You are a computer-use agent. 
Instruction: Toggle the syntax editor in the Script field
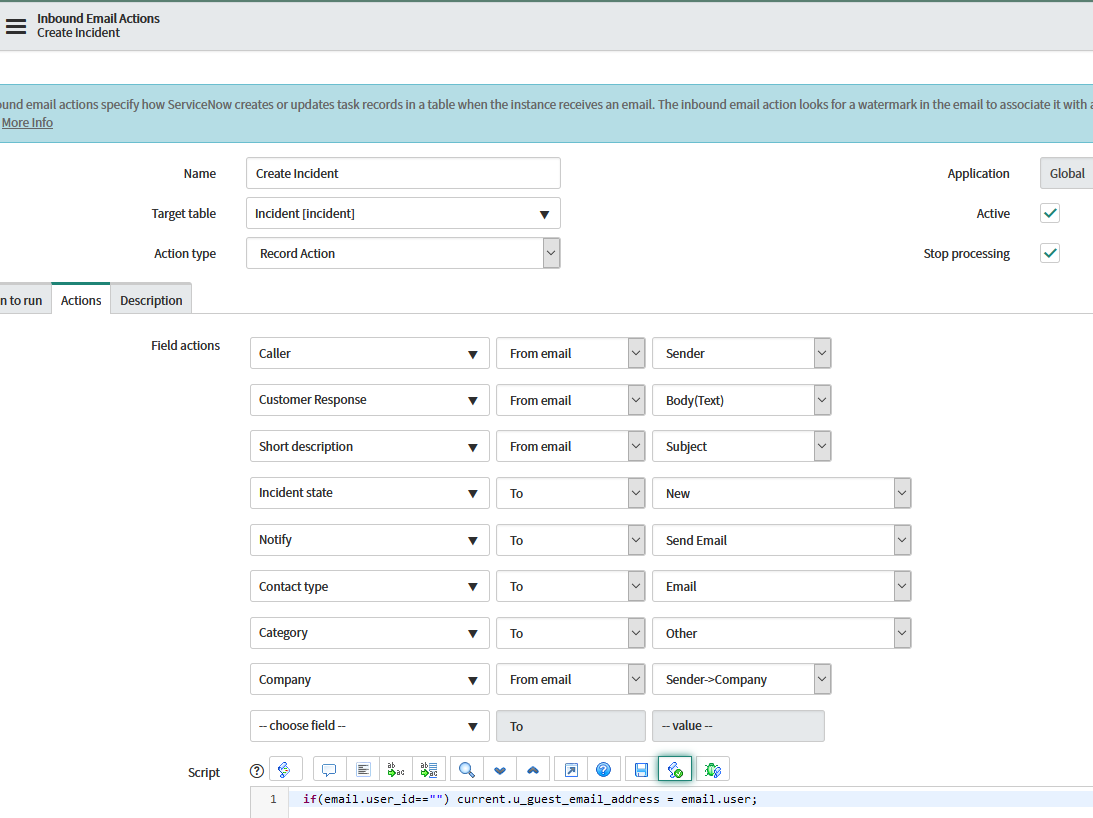(286, 768)
